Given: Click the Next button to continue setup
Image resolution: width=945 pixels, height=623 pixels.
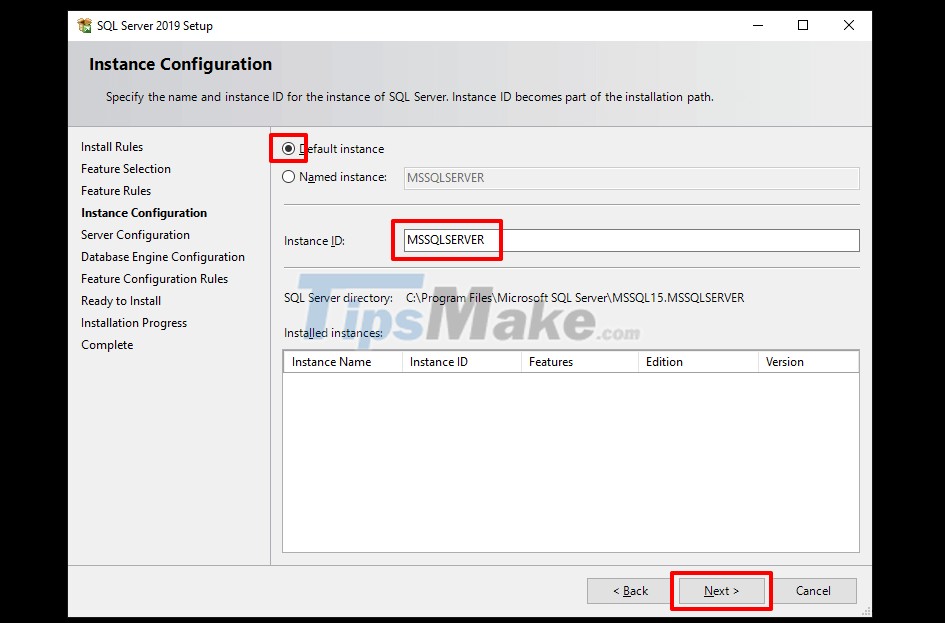Looking at the screenshot, I should 721,590.
